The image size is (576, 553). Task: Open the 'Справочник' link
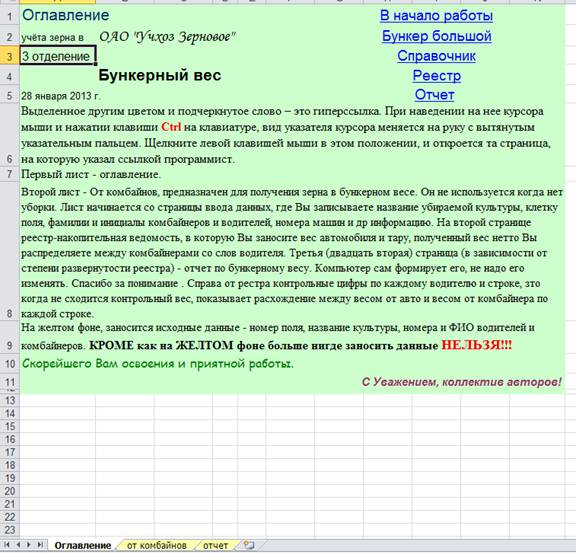tap(436, 56)
